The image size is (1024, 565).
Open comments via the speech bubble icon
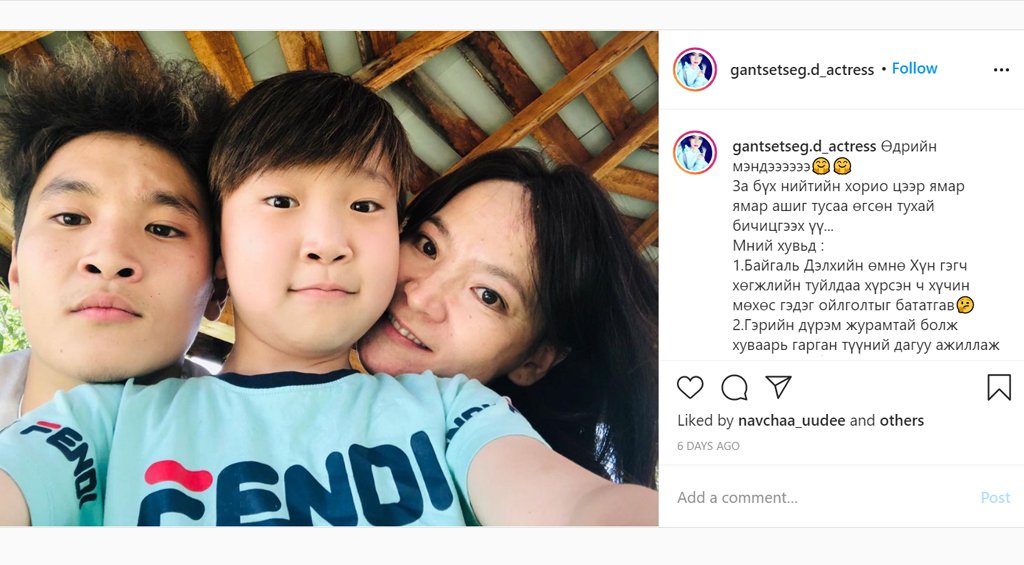[734, 387]
